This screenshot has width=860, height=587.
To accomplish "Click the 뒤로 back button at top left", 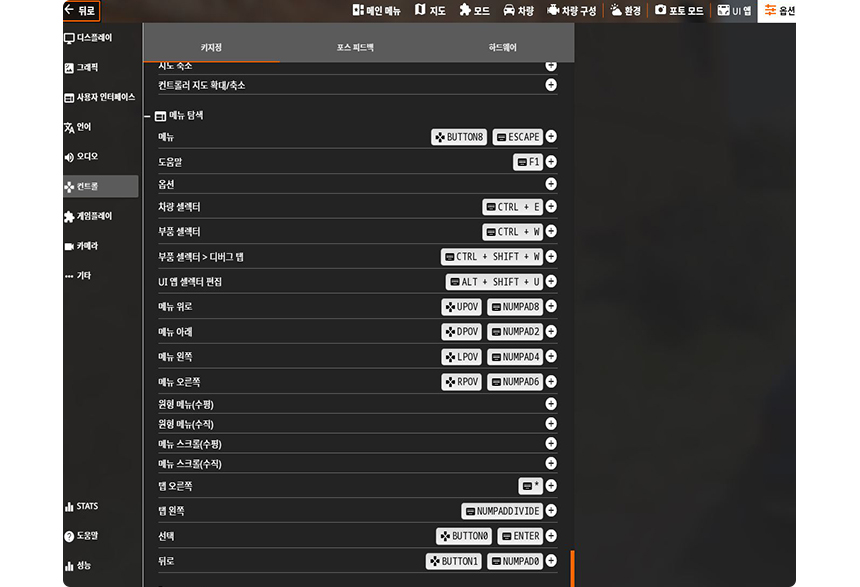I will (x=81, y=10).
